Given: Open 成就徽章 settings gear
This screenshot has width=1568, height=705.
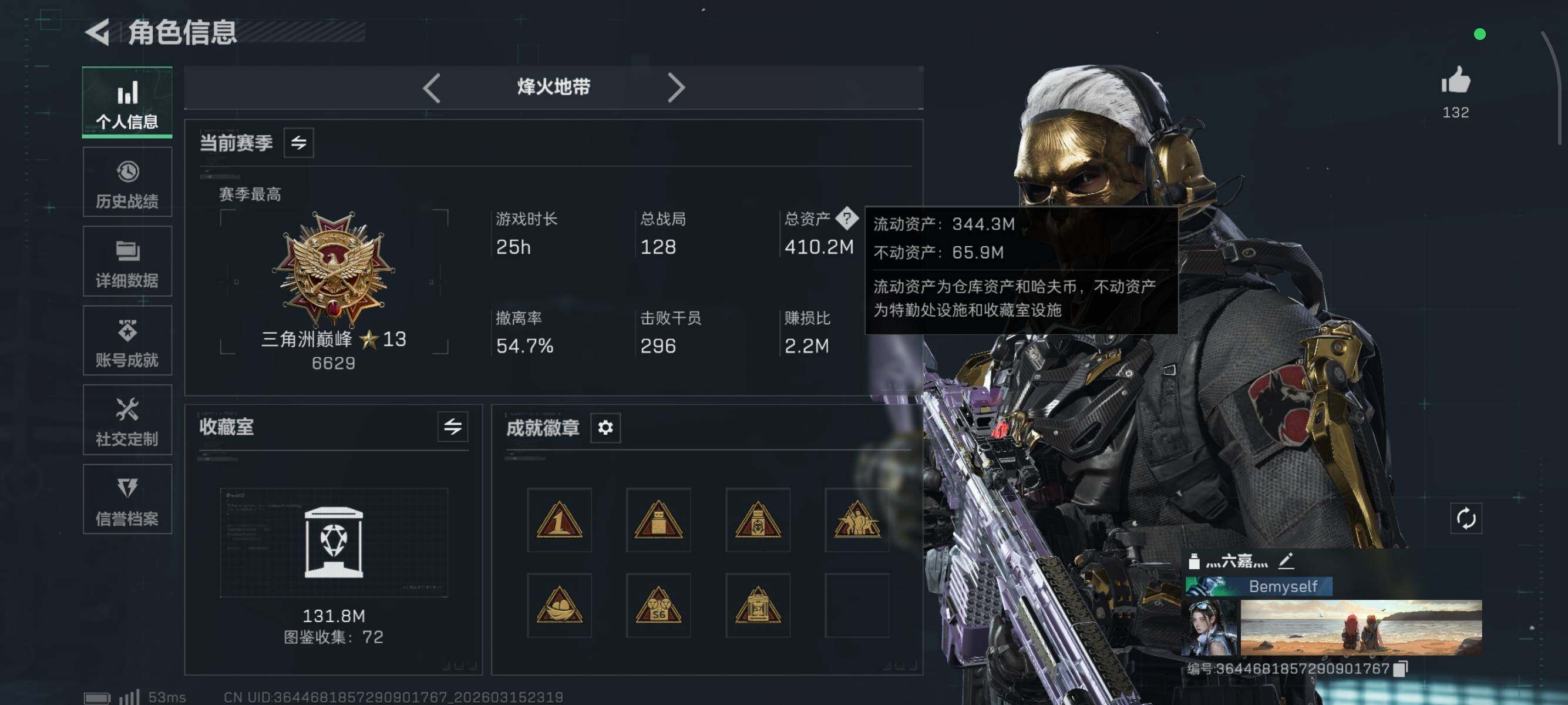Looking at the screenshot, I should (605, 428).
